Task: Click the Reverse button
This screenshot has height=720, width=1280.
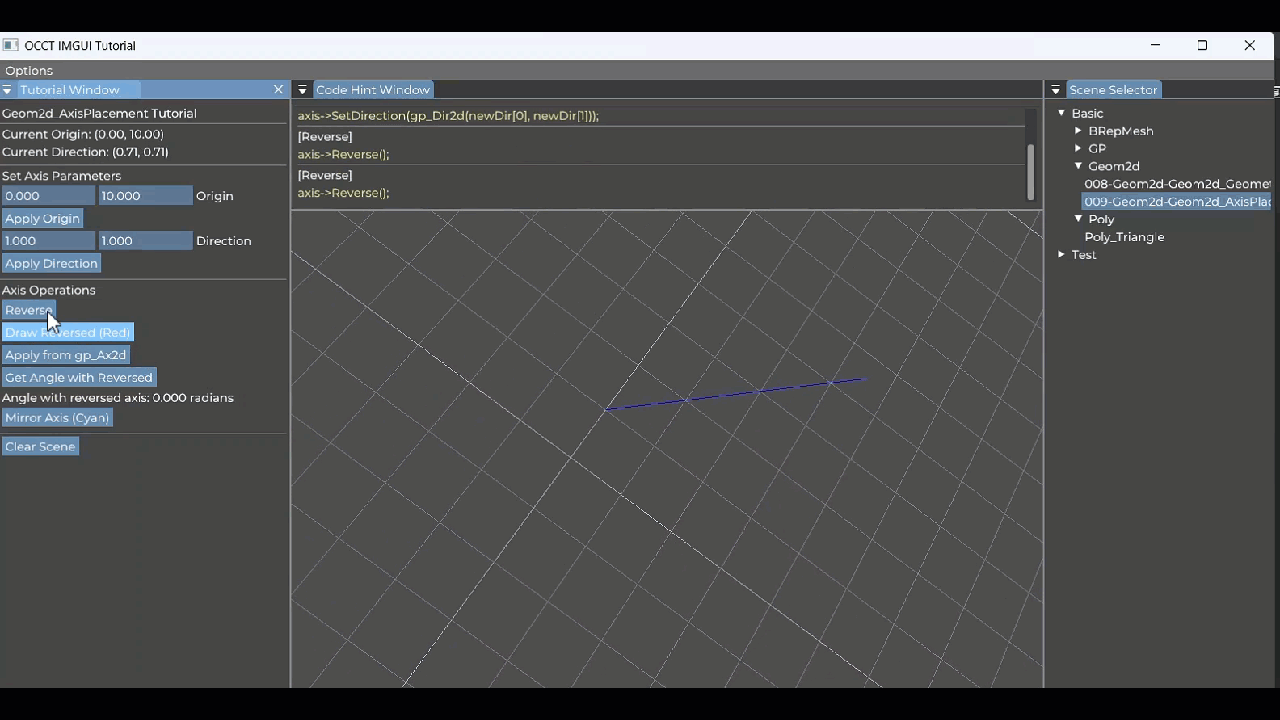Action: pos(28,310)
